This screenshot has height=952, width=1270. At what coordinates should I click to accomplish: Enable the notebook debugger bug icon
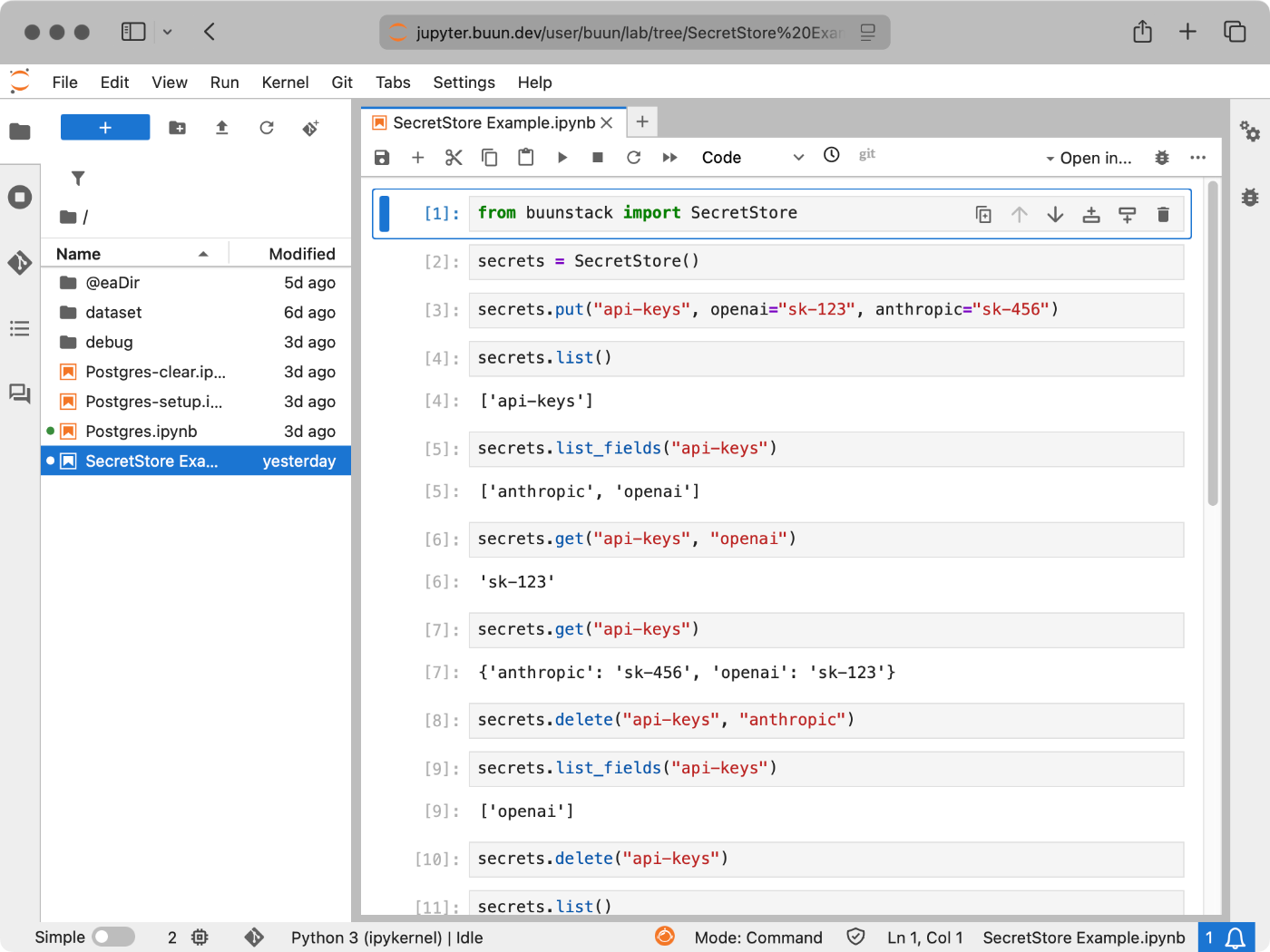1162,158
